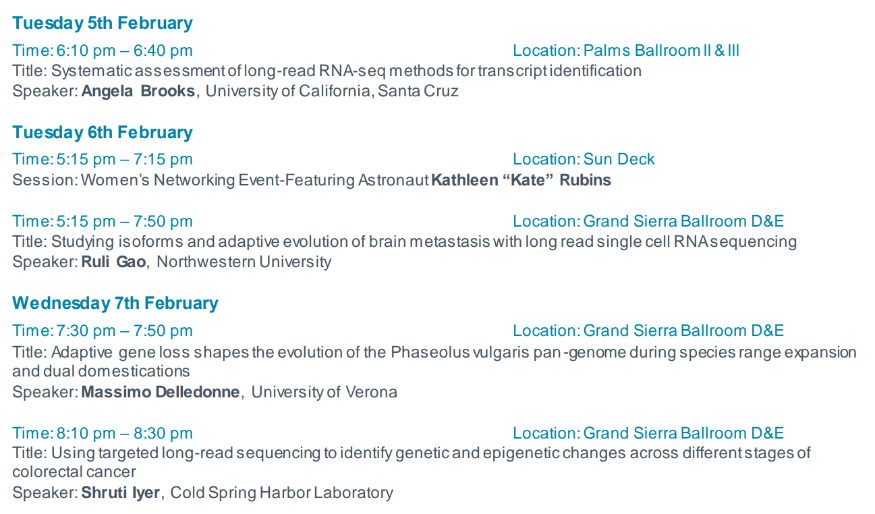The image size is (875, 514).
Task: Click speaker name Ruli Gao
Action: click(x=113, y=262)
